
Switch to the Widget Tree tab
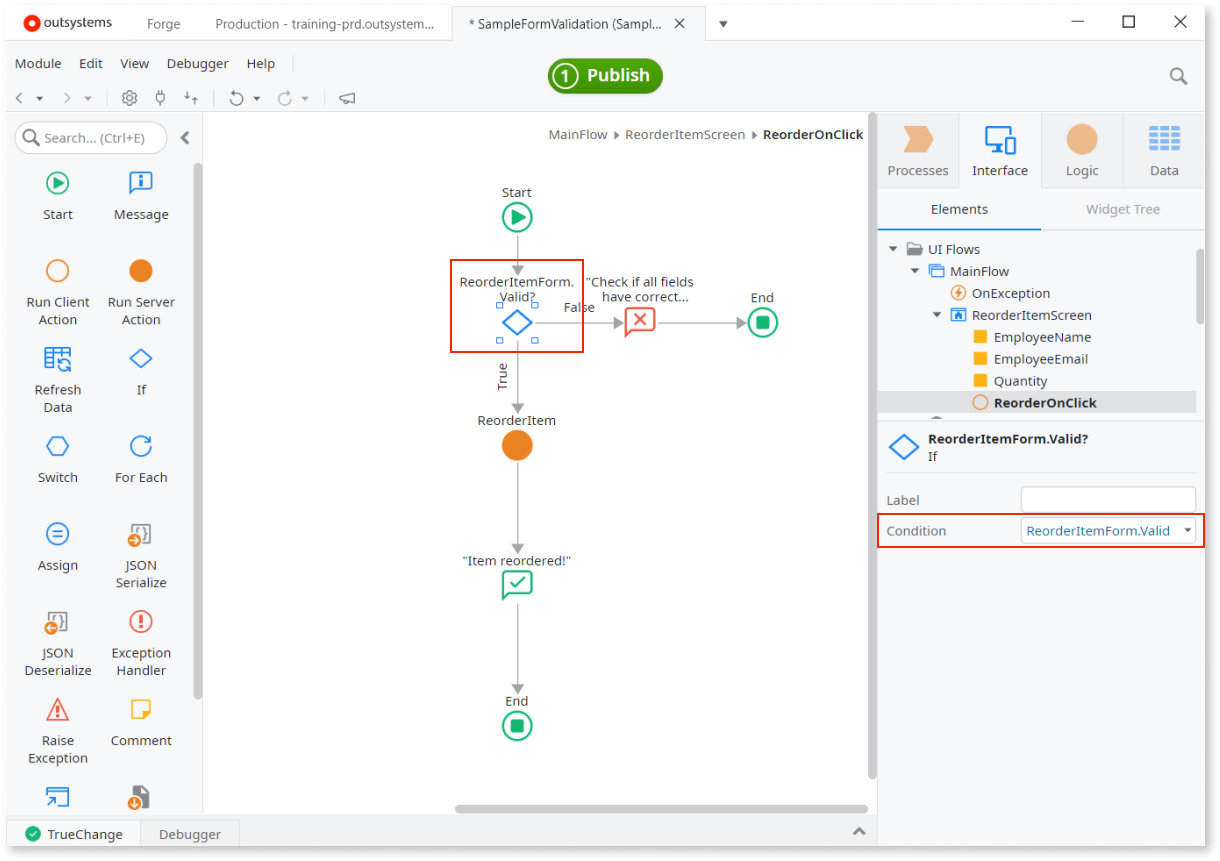[1123, 209]
